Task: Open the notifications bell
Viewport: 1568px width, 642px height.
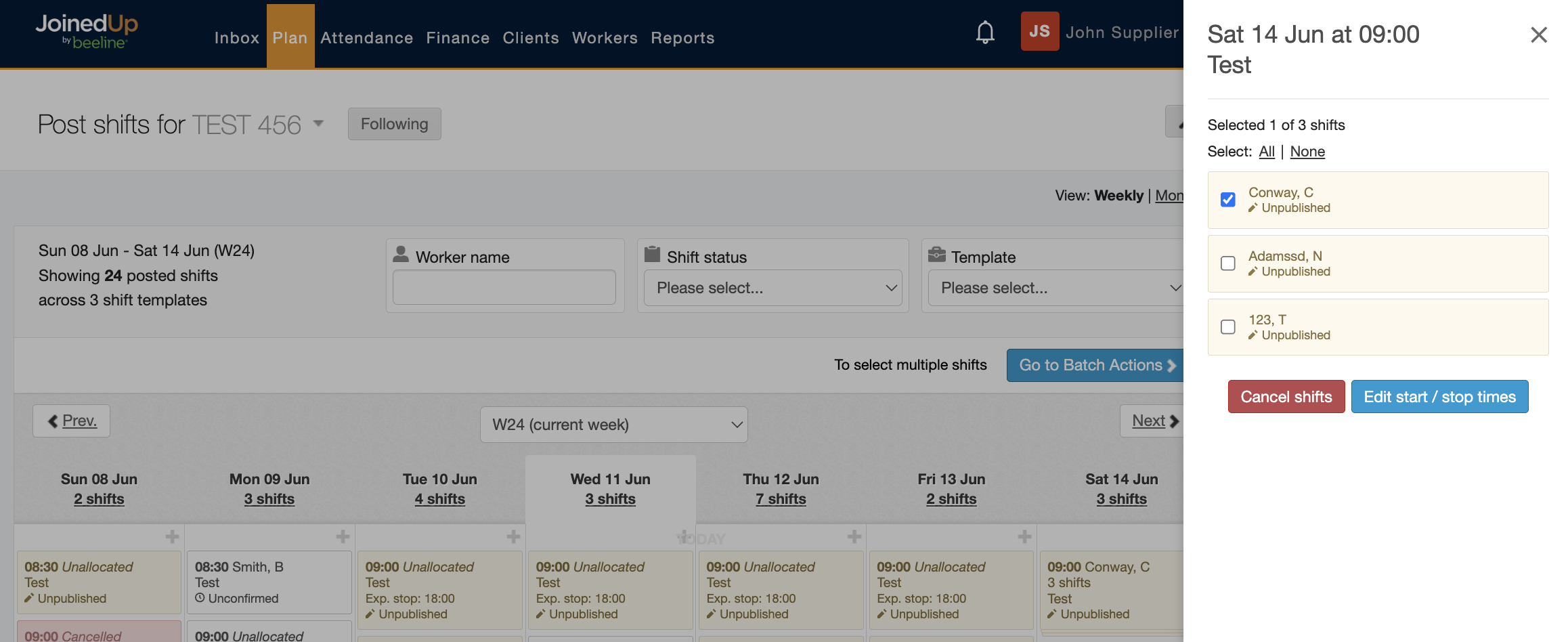Action: coord(985,33)
